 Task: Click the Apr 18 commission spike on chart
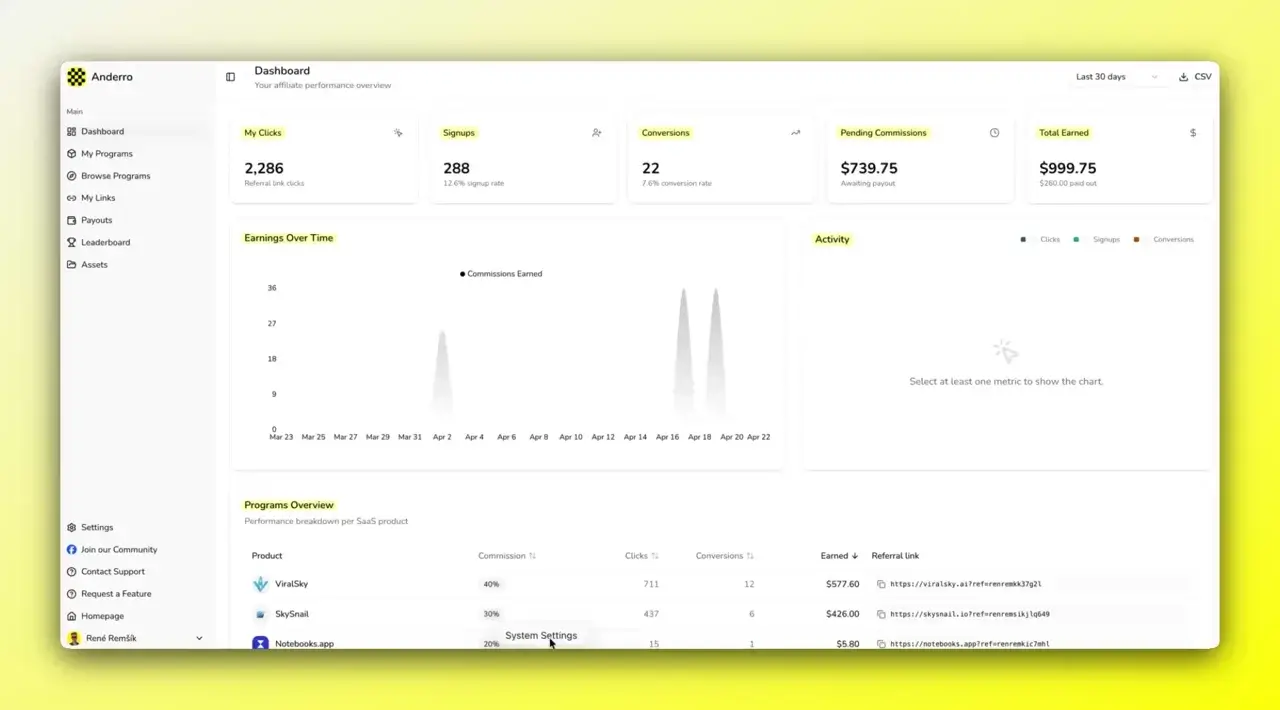pos(715,352)
